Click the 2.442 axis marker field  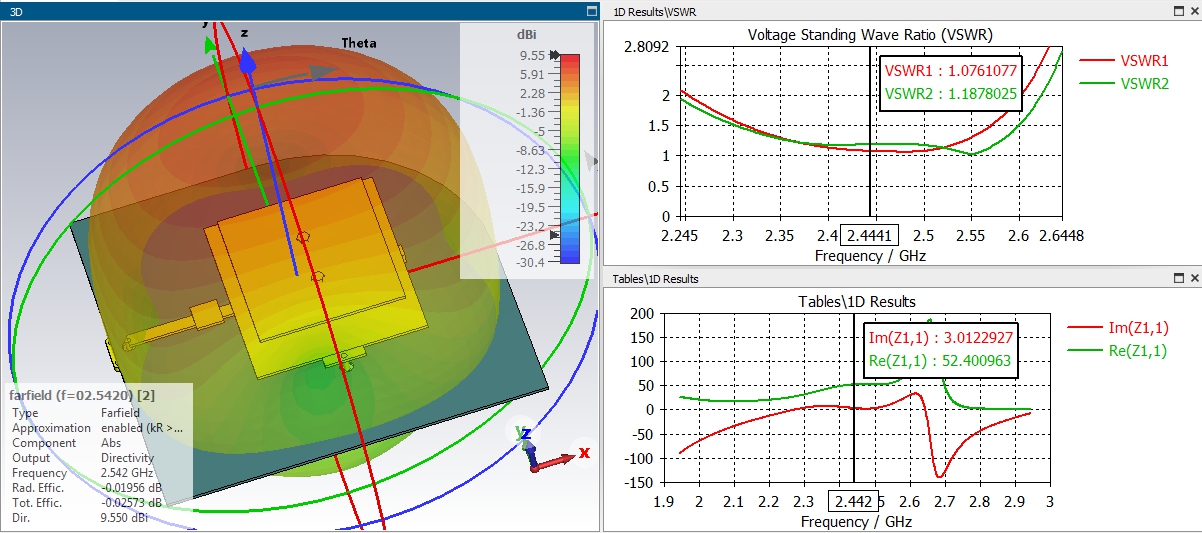[x=853, y=501]
